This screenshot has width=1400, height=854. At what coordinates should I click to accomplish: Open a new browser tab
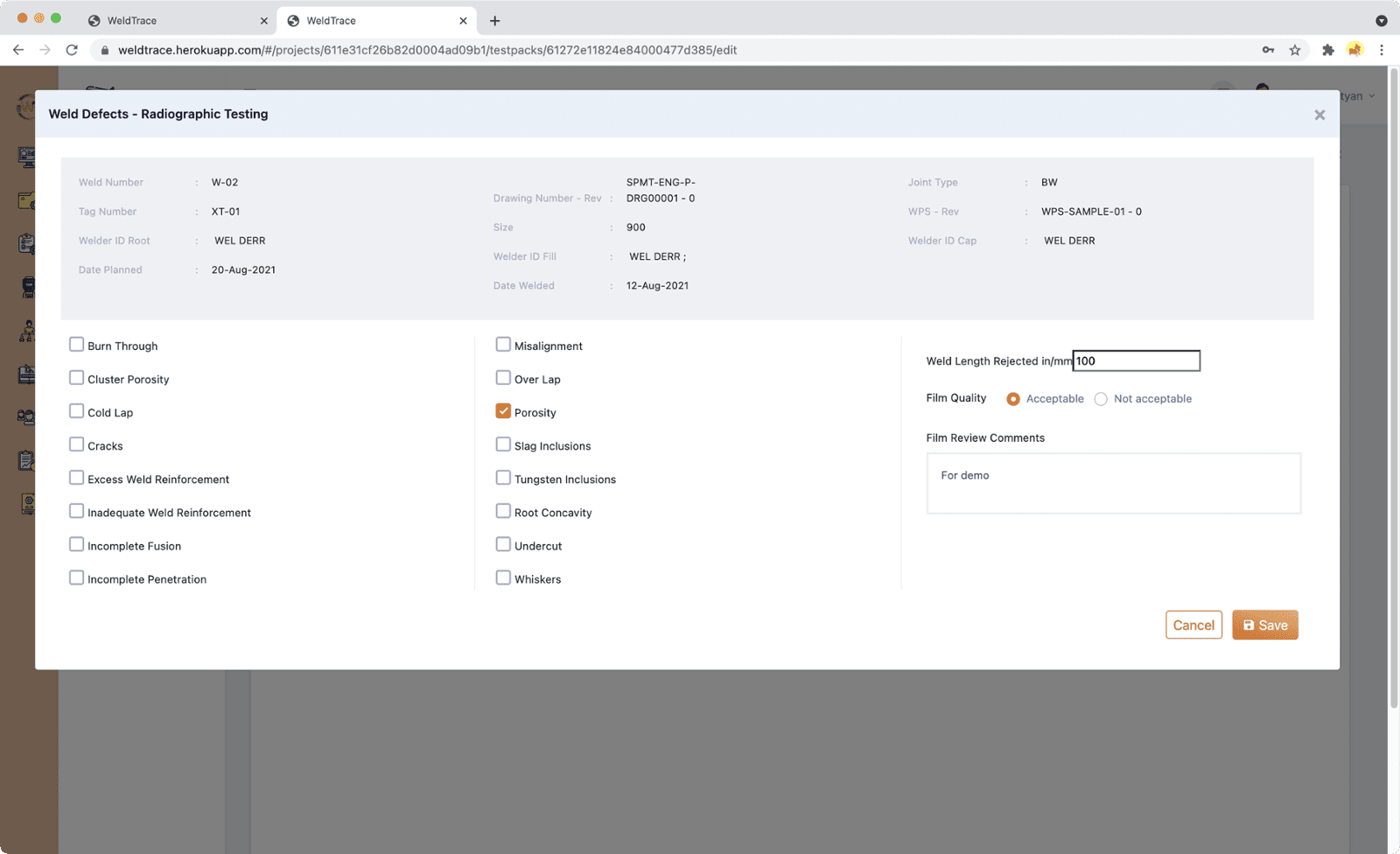tap(495, 20)
